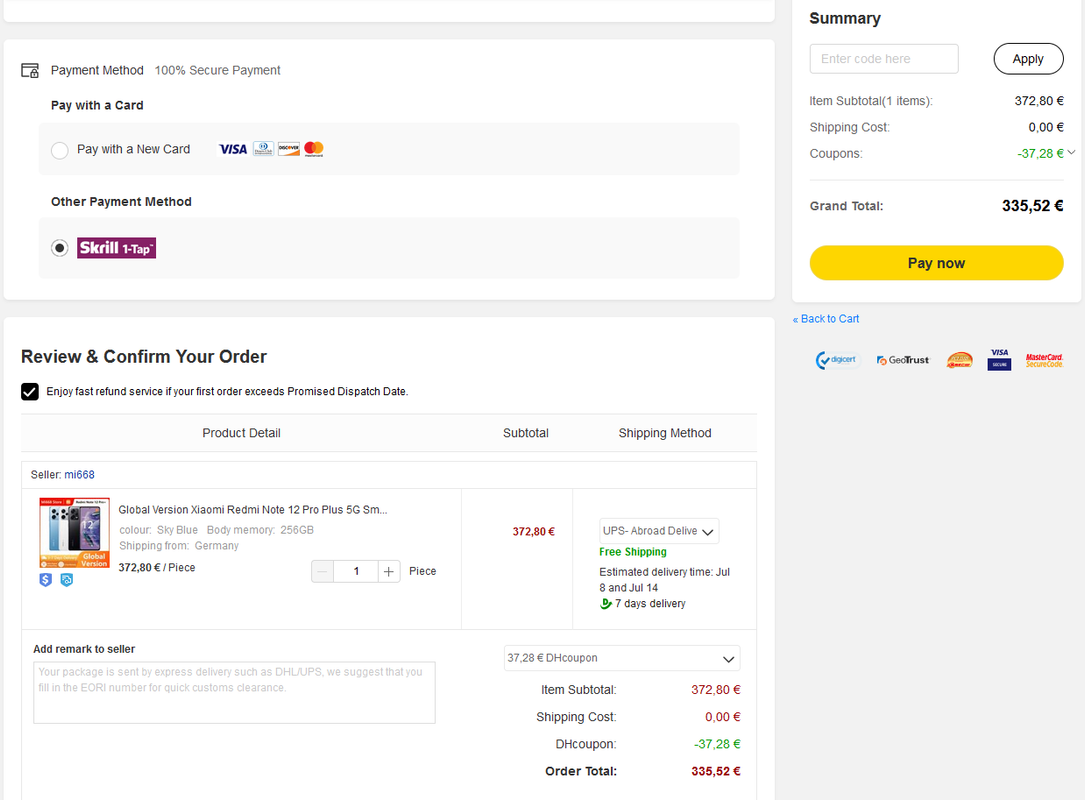Select Pay with a New Card option

pyautogui.click(x=60, y=150)
